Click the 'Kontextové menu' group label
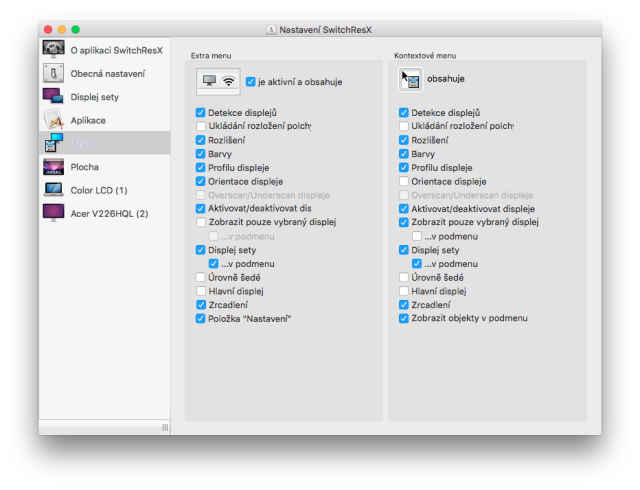 [x=425, y=56]
